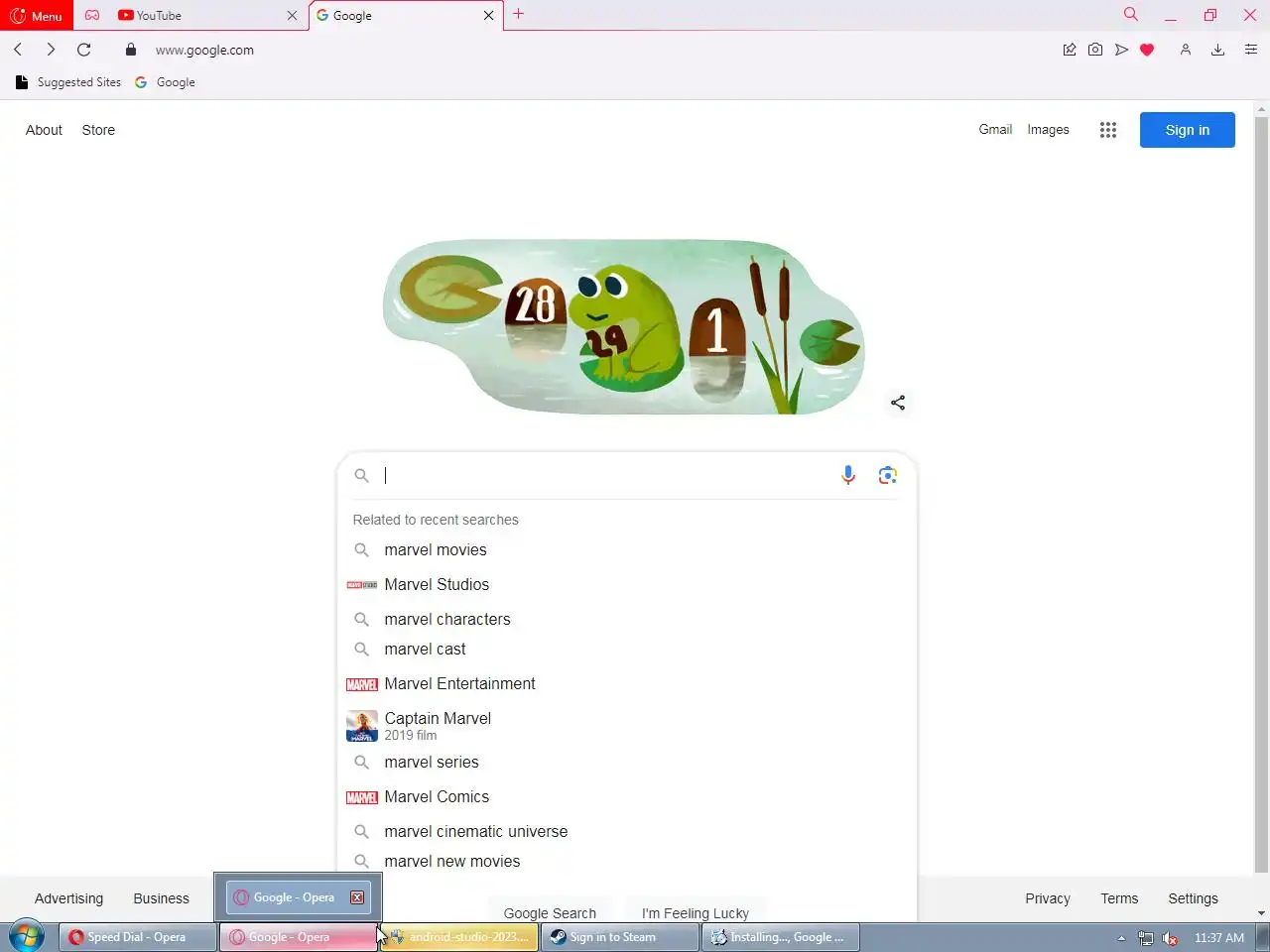Select the 'Marvel Studios' suggestion
The height and width of the screenshot is (952, 1270).
[627, 584]
